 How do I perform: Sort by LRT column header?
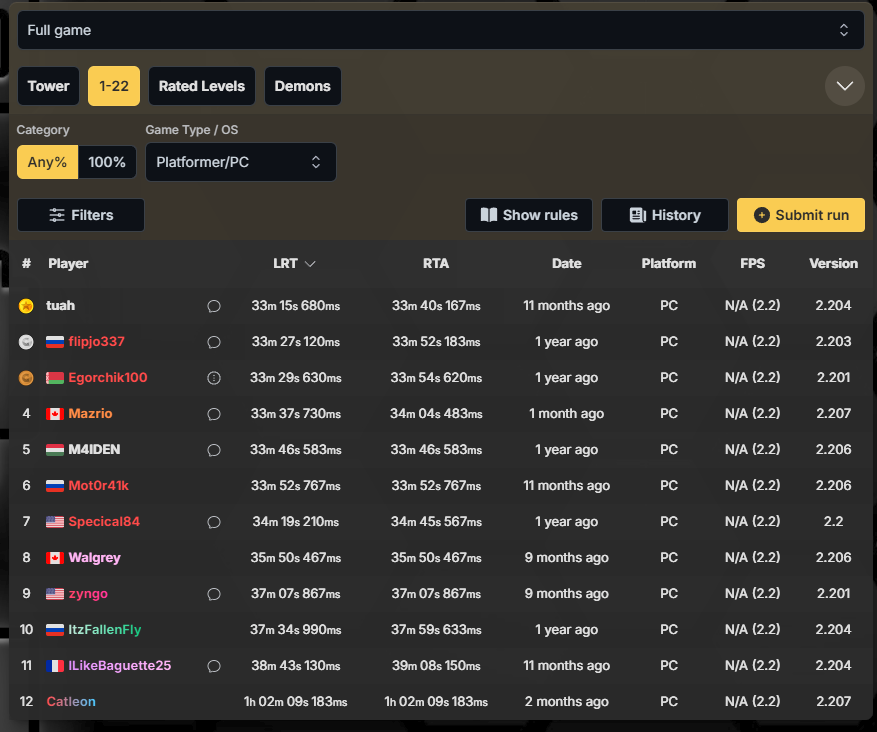click(294, 263)
